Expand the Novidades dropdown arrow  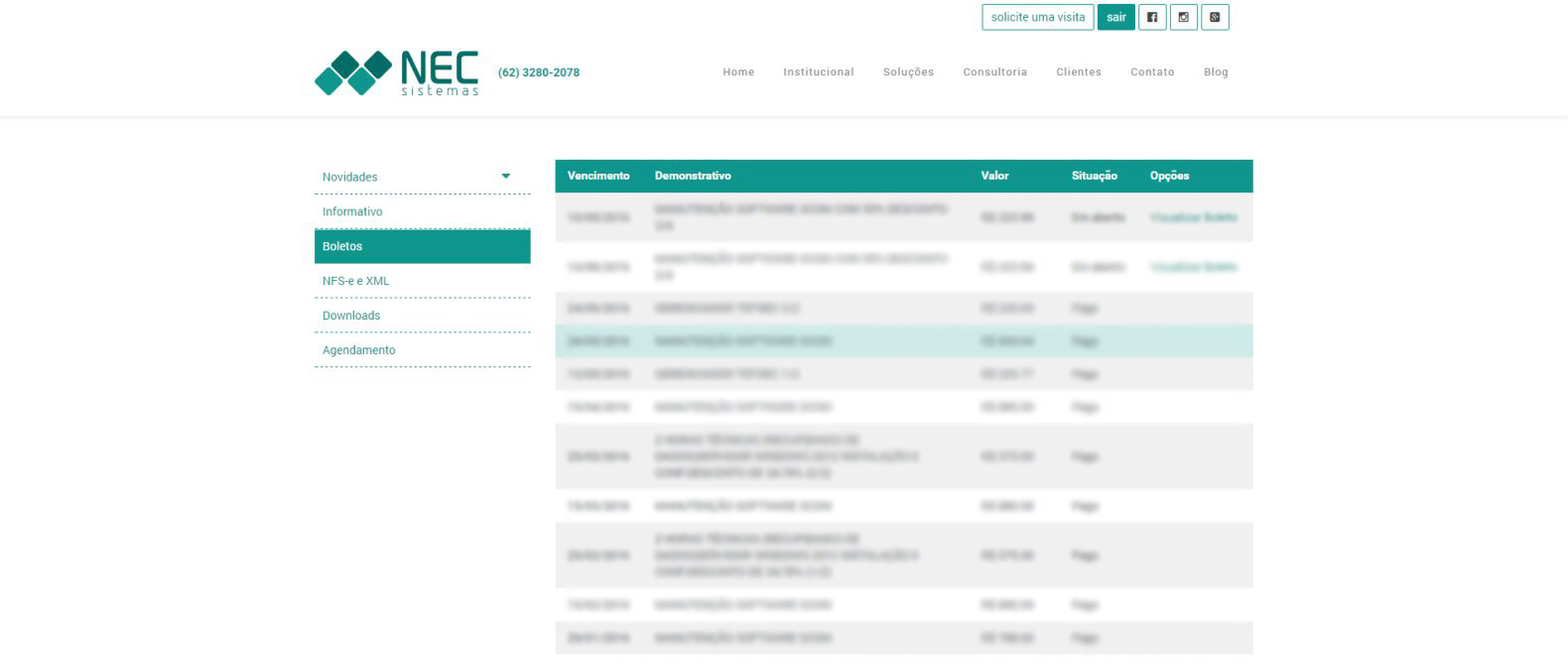[506, 177]
